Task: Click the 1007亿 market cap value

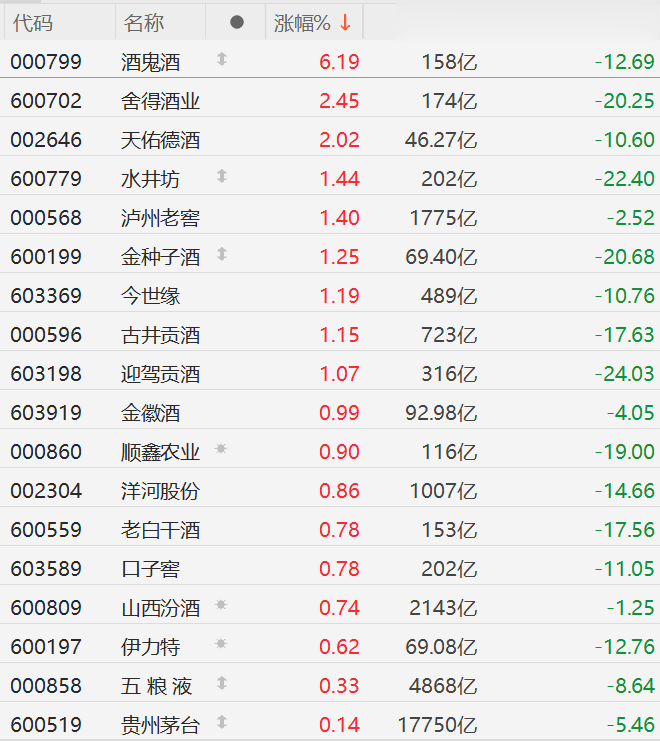Action: click(443, 491)
